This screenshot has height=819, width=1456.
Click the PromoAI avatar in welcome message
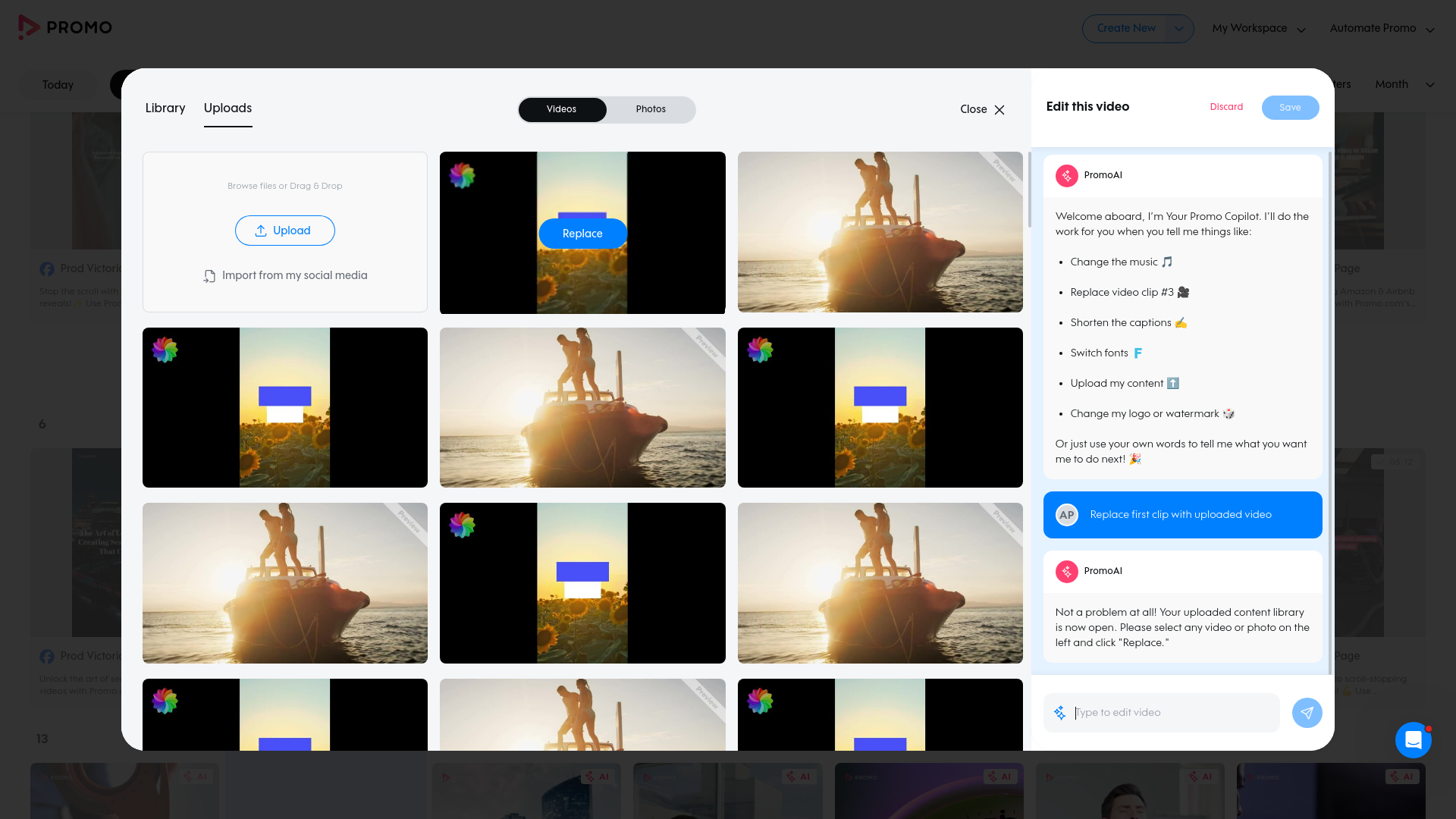click(1066, 175)
